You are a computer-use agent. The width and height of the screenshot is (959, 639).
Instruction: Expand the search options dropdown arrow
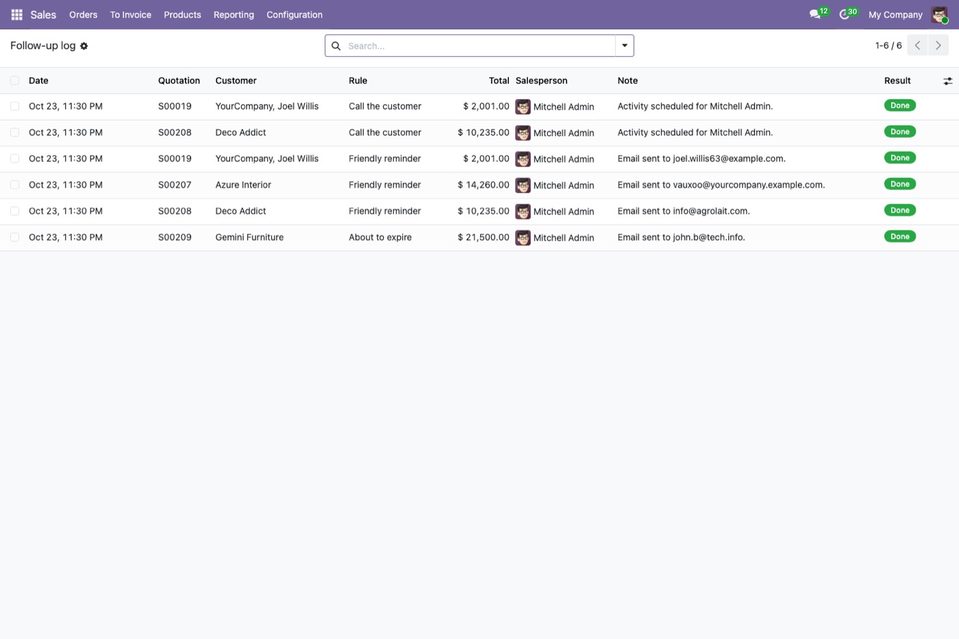[x=624, y=46]
